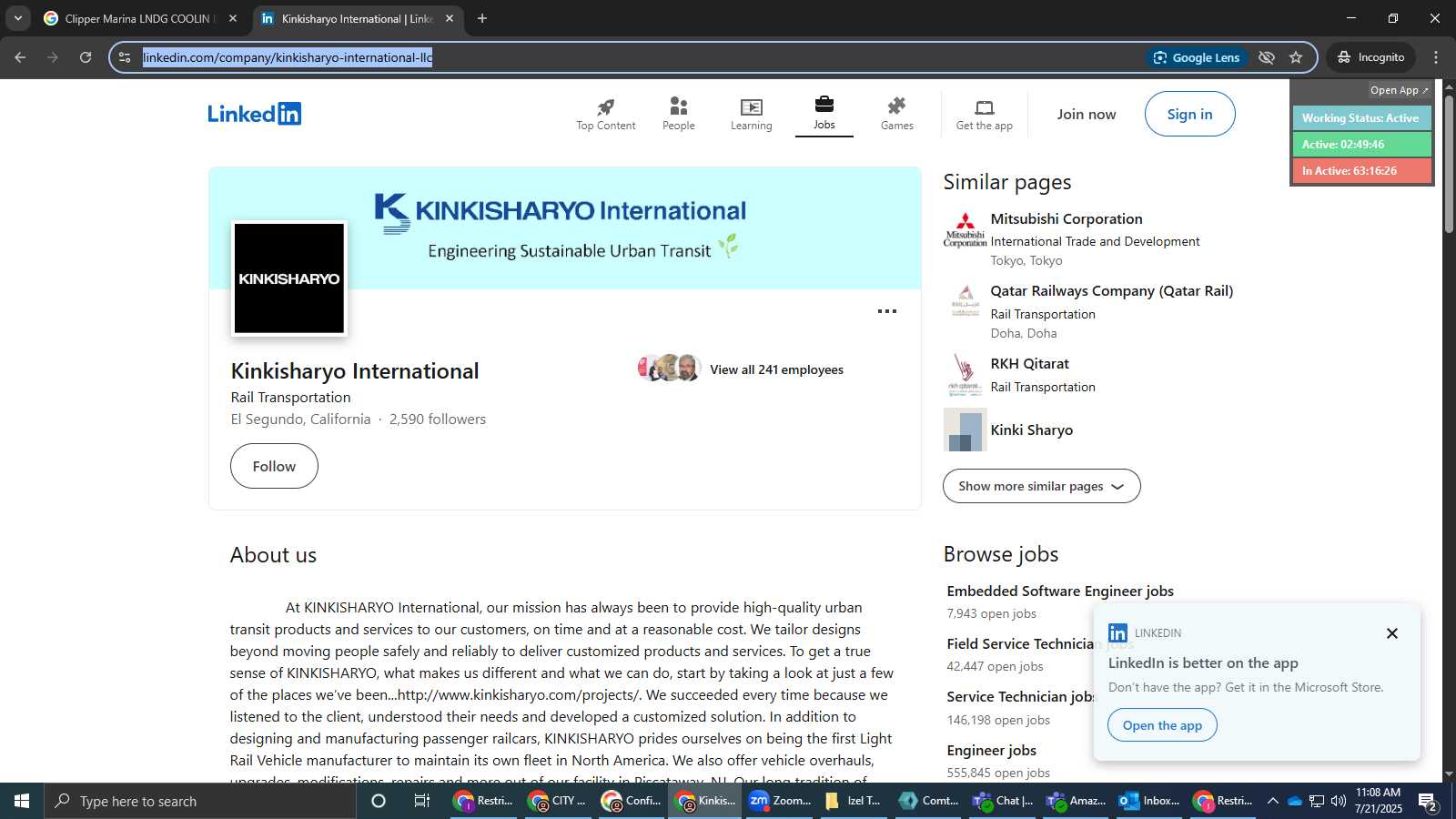Open the Learning navigation icon
Viewport: 1456px width, 819px height.
tap(751, 115)
